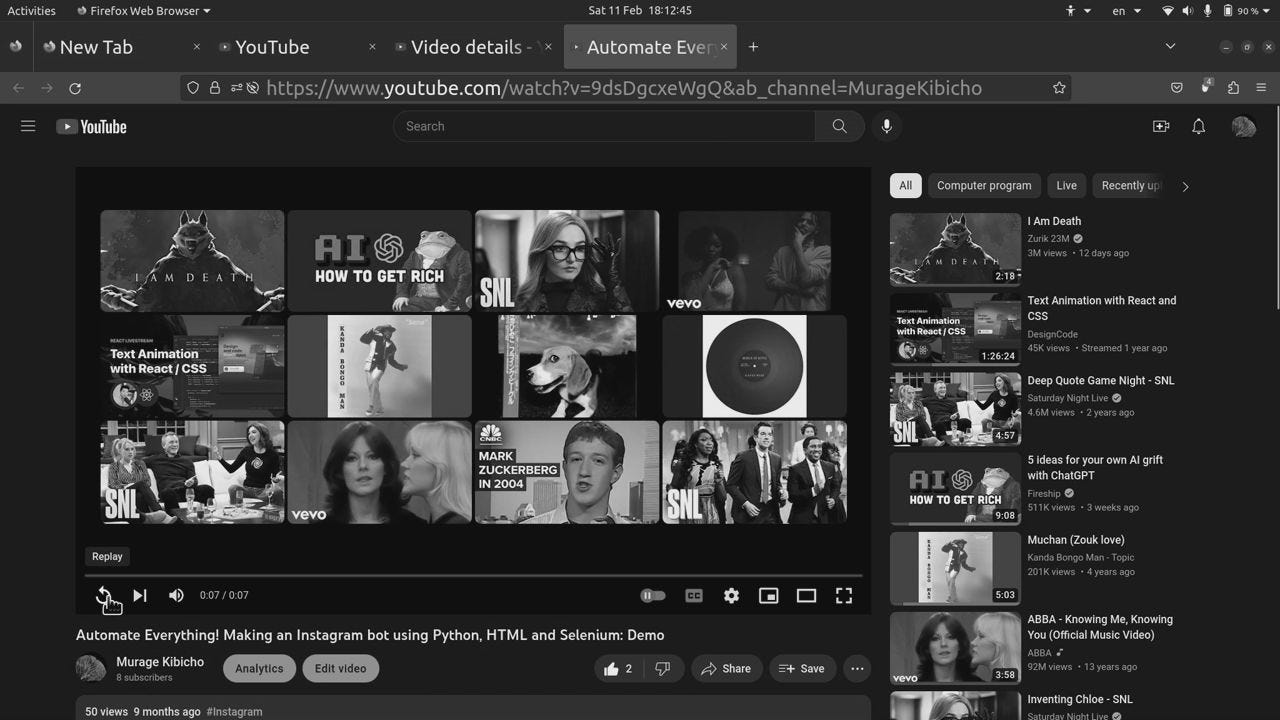
Task: Mute the video with the volume icon
Action: 176,595
